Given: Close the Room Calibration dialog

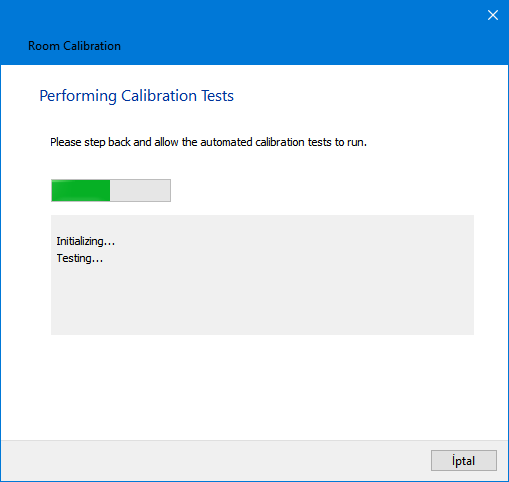Looking at the screenshot, I should coord(493,15).
